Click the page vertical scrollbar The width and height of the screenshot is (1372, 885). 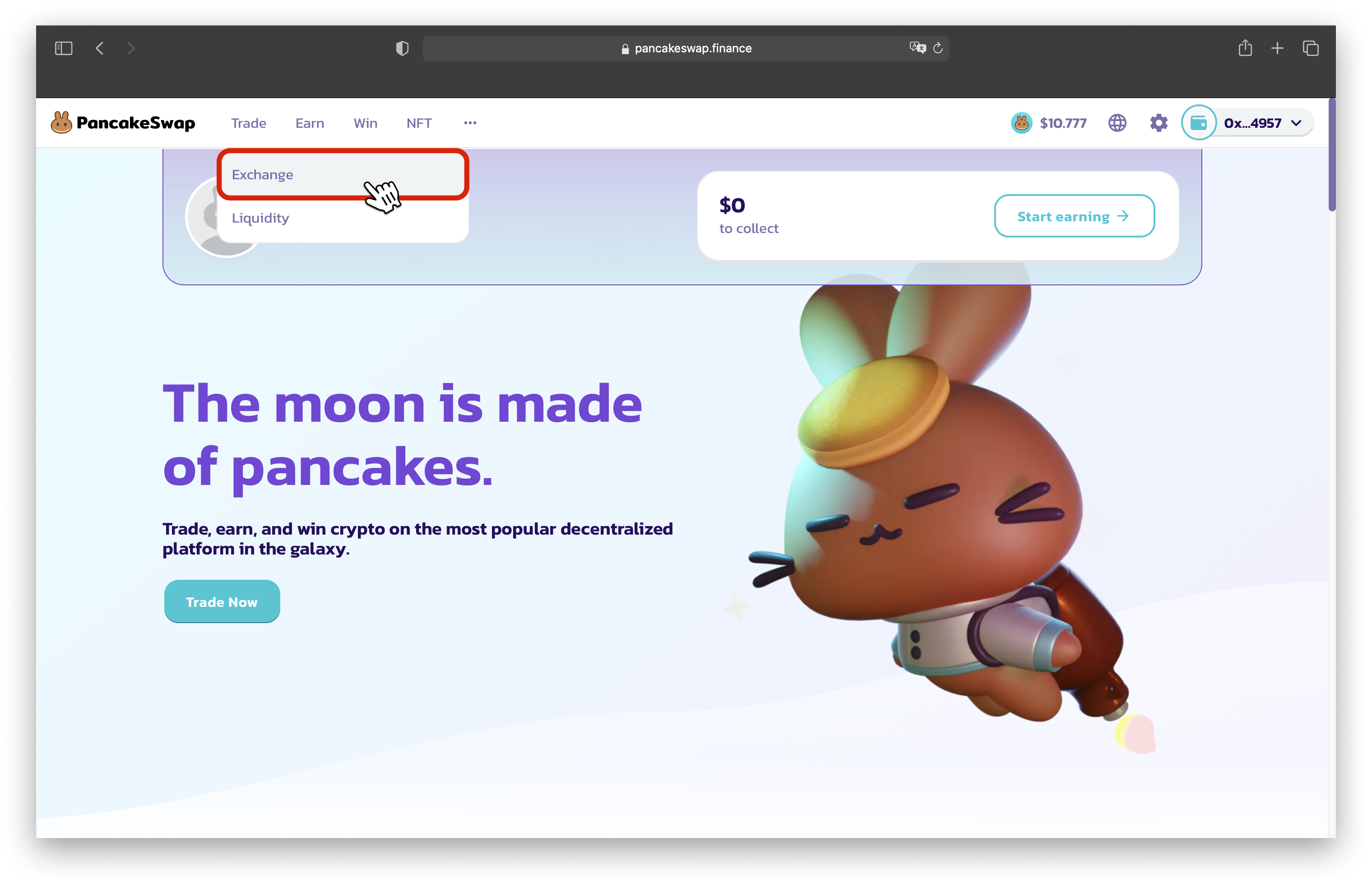point(1332,155)
